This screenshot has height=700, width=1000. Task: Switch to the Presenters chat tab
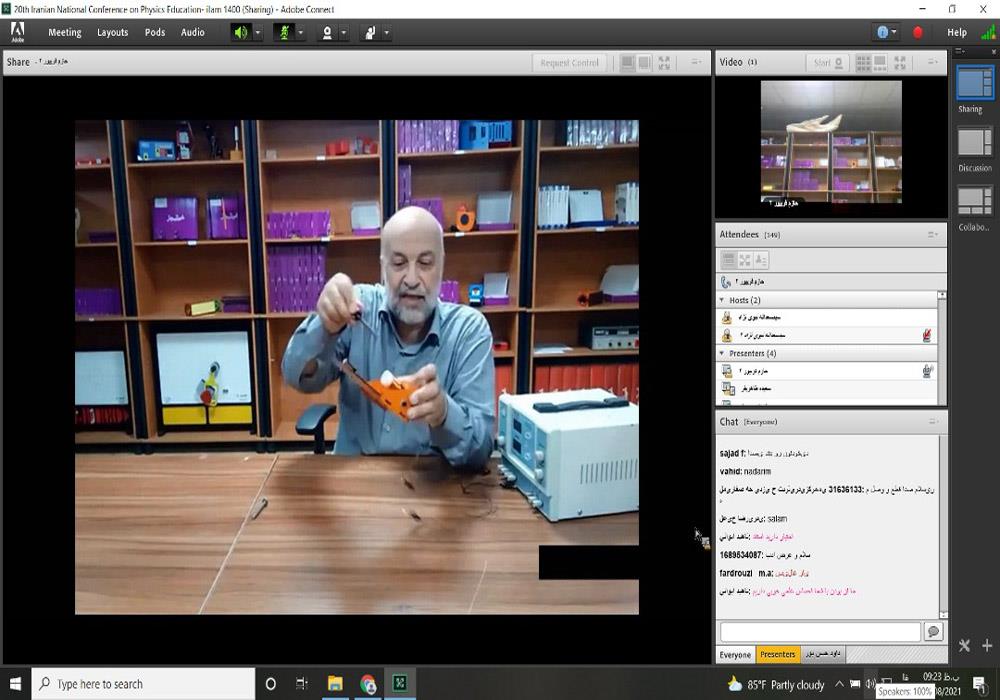tap(777, 655)
